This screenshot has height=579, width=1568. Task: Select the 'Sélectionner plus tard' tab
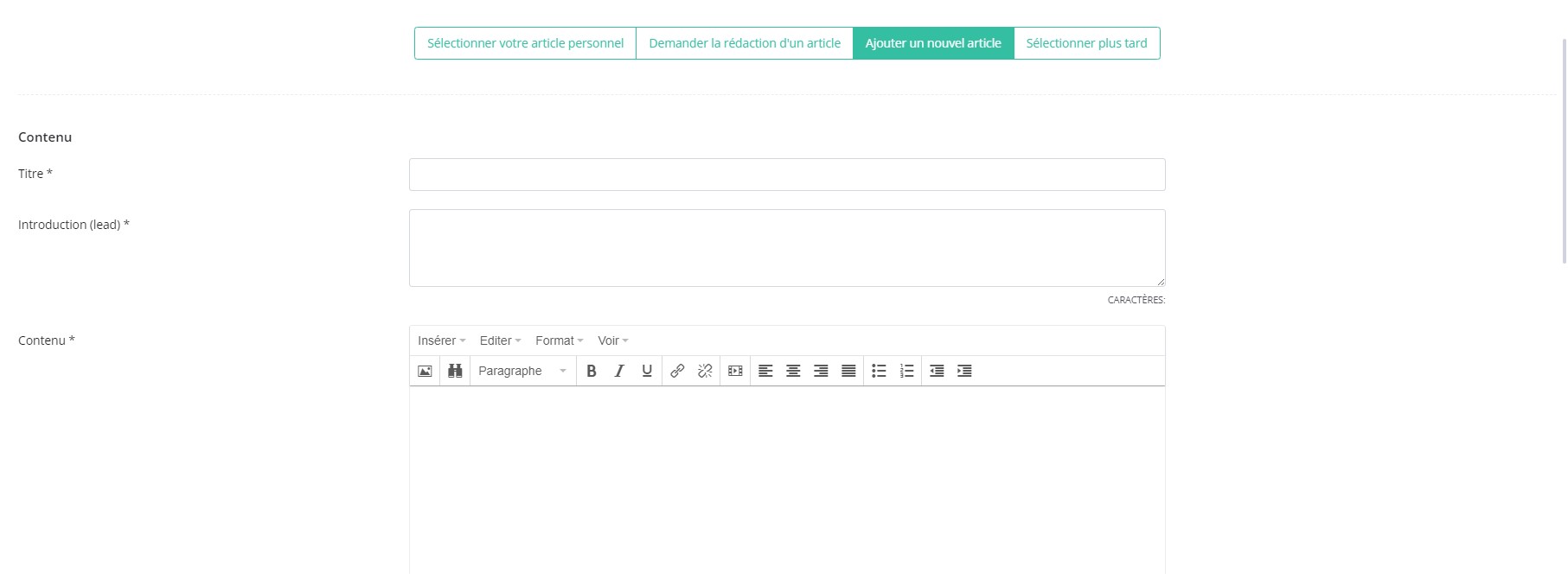click(1086, 43)
